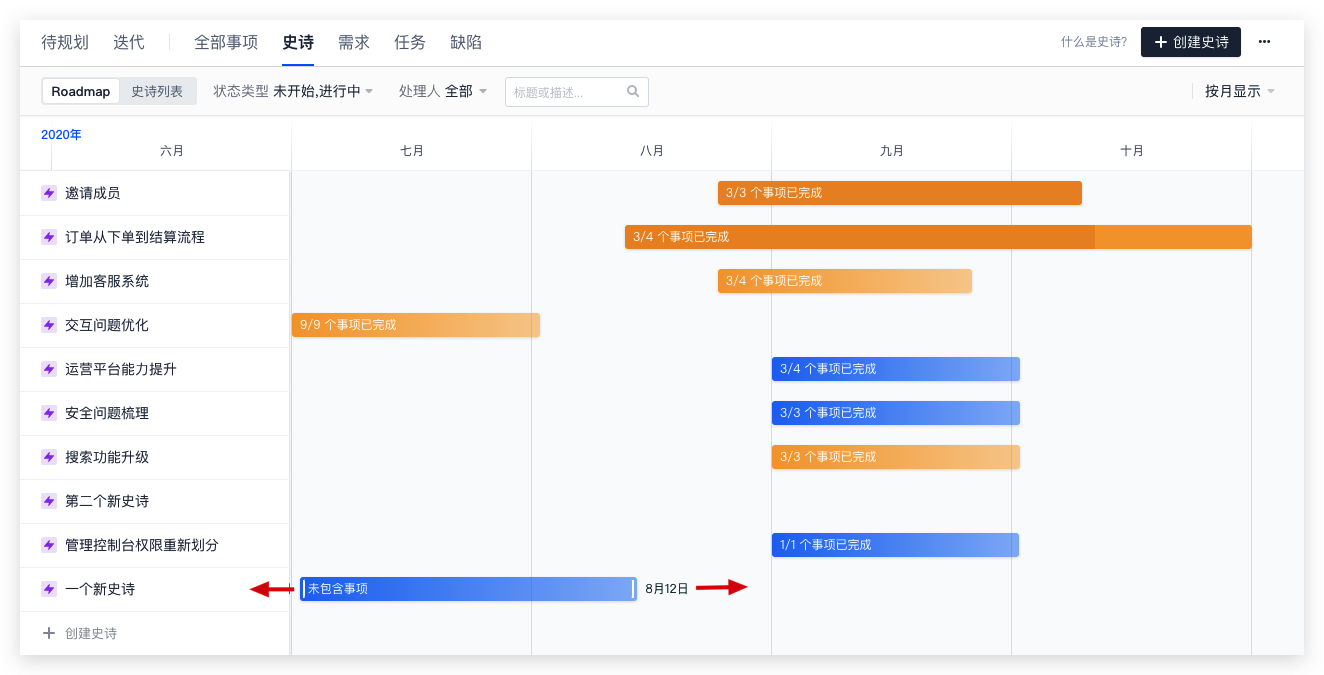Screen dimensions: 1324x675
Task: Open the 迭代 tab
Action: coord(129,42)
